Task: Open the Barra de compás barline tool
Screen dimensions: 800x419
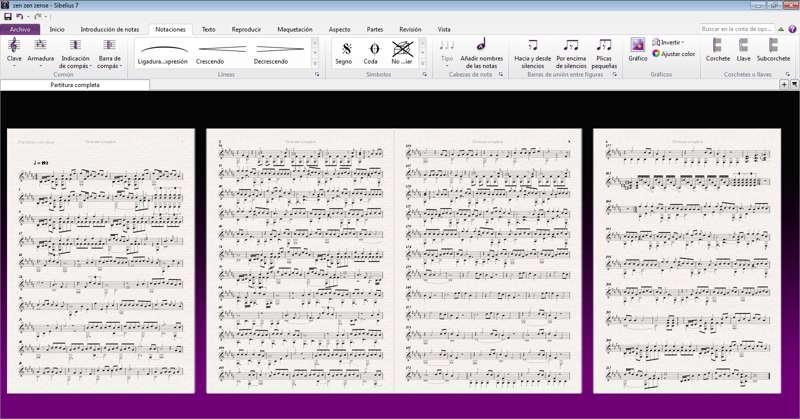Action: pyautogui.click(x=110, y=53)
